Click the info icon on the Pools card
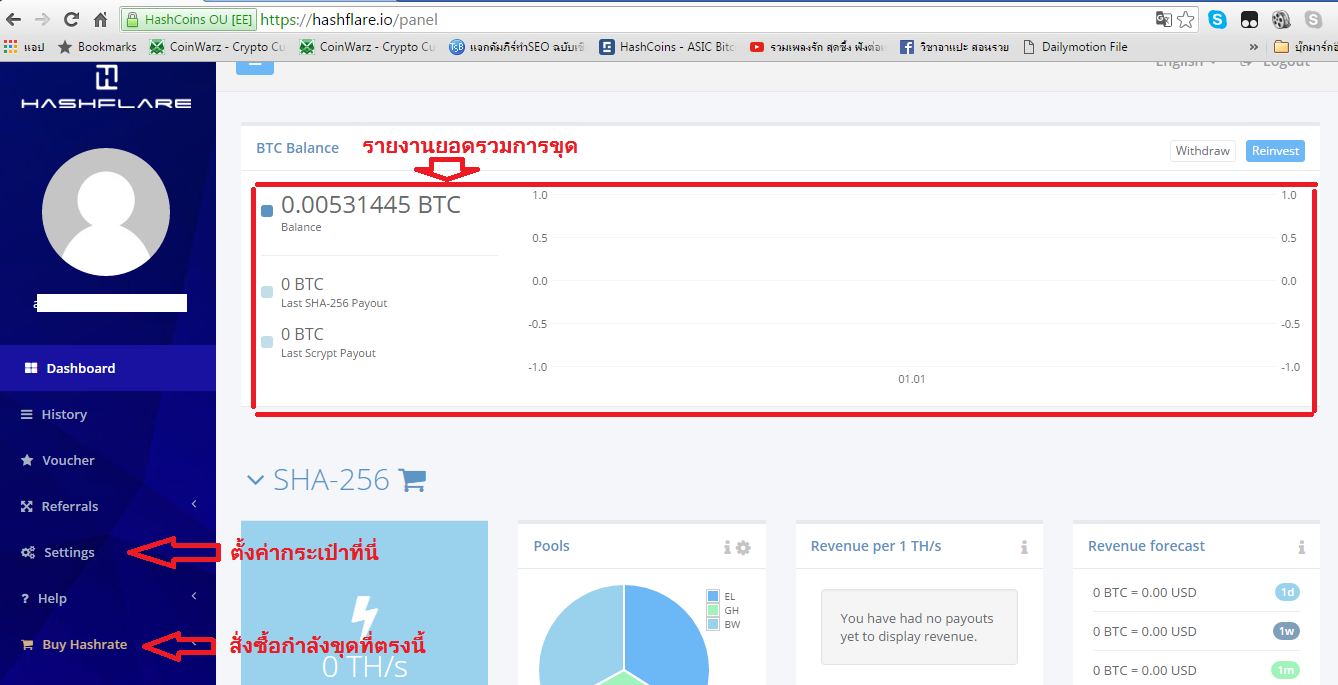 pyautogui.click(x=728, y=548)
